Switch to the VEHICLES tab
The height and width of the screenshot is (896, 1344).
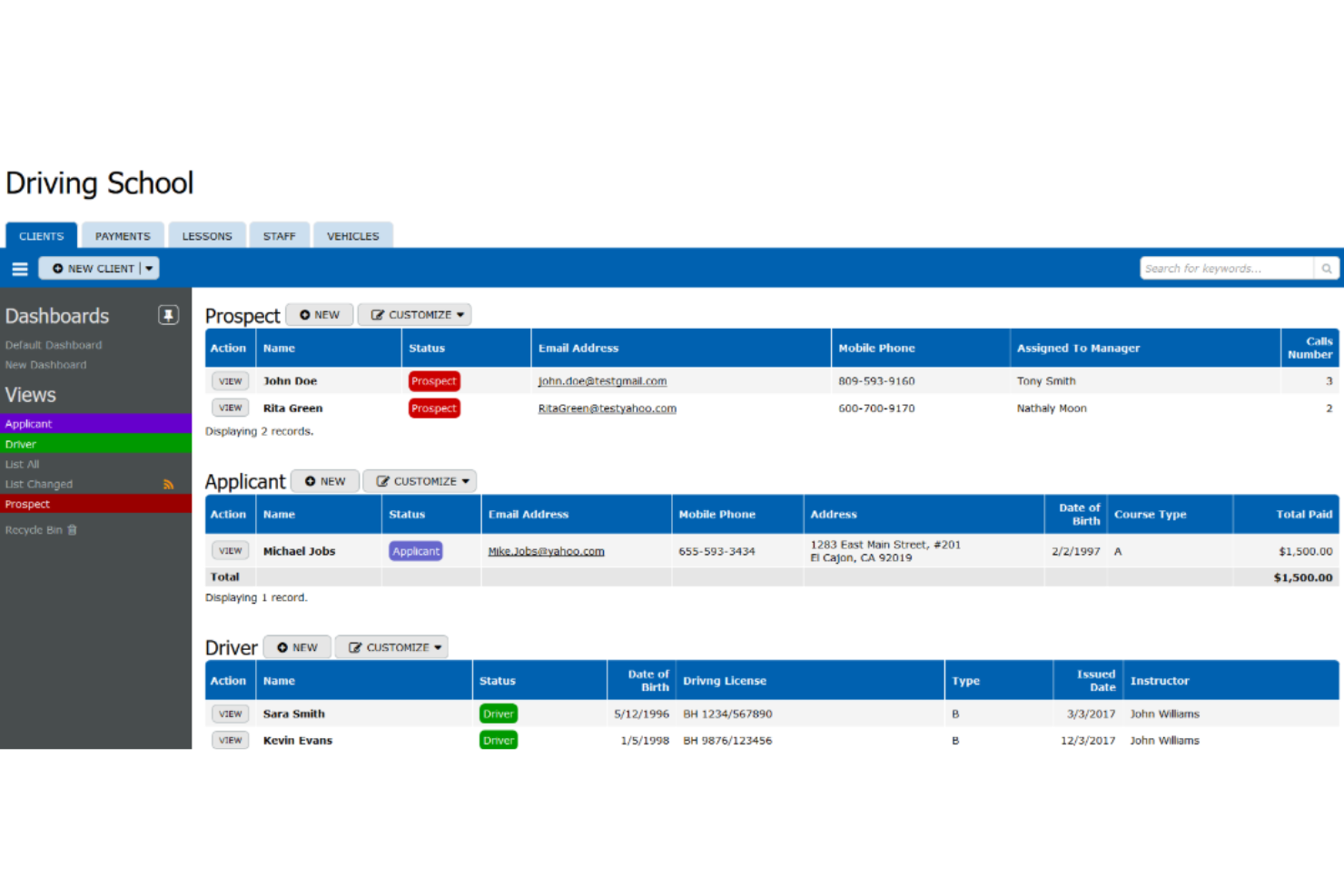tap(352, 235)
